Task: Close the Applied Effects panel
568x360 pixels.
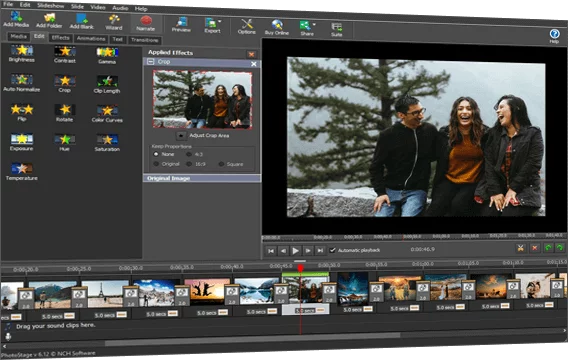Action: point(251,54)
